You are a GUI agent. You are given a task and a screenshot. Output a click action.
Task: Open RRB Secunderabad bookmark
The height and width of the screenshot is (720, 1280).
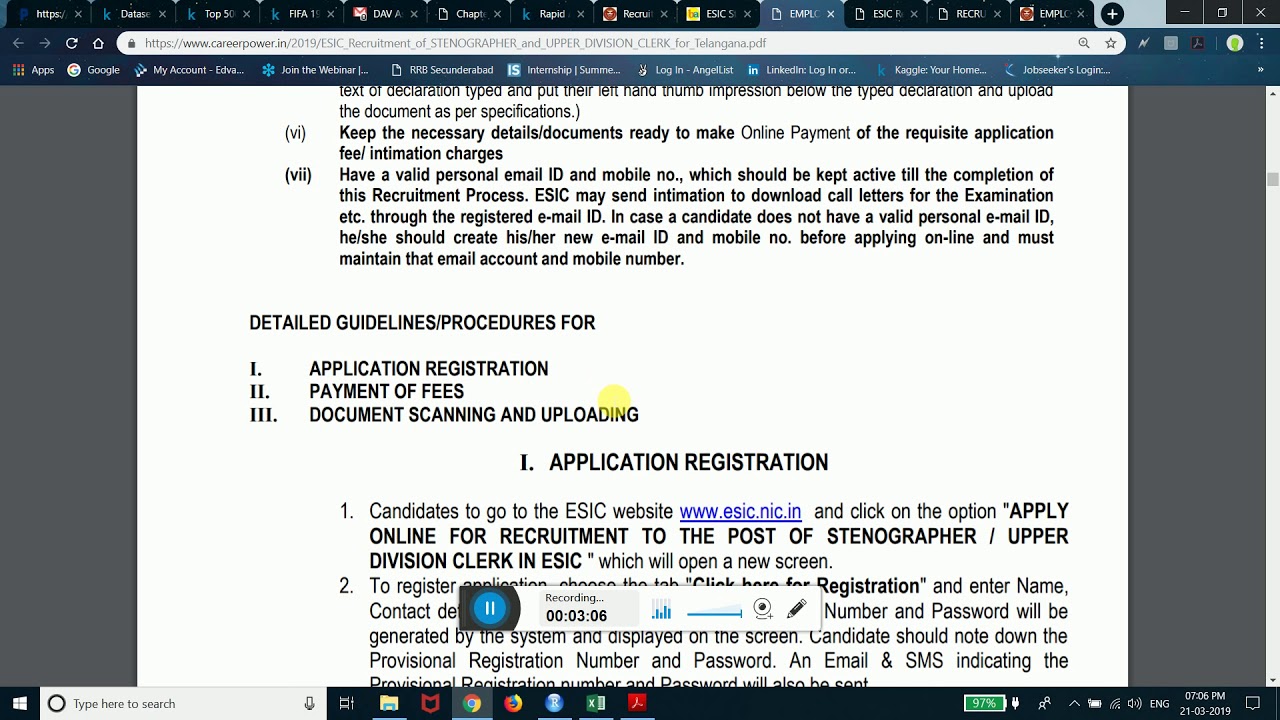tap(441, 70)
